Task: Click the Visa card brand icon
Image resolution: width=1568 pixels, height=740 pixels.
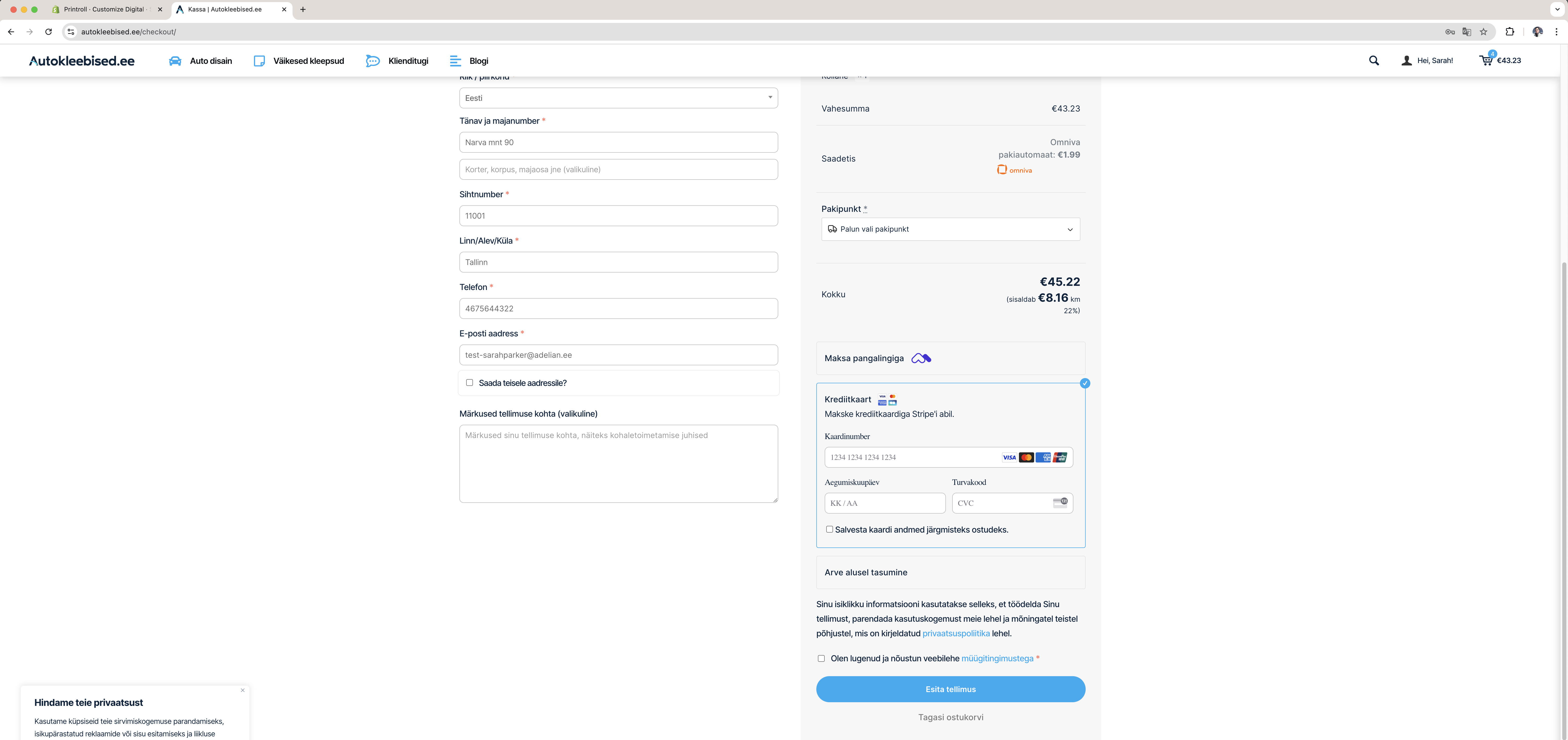Action: [1009, 458]
